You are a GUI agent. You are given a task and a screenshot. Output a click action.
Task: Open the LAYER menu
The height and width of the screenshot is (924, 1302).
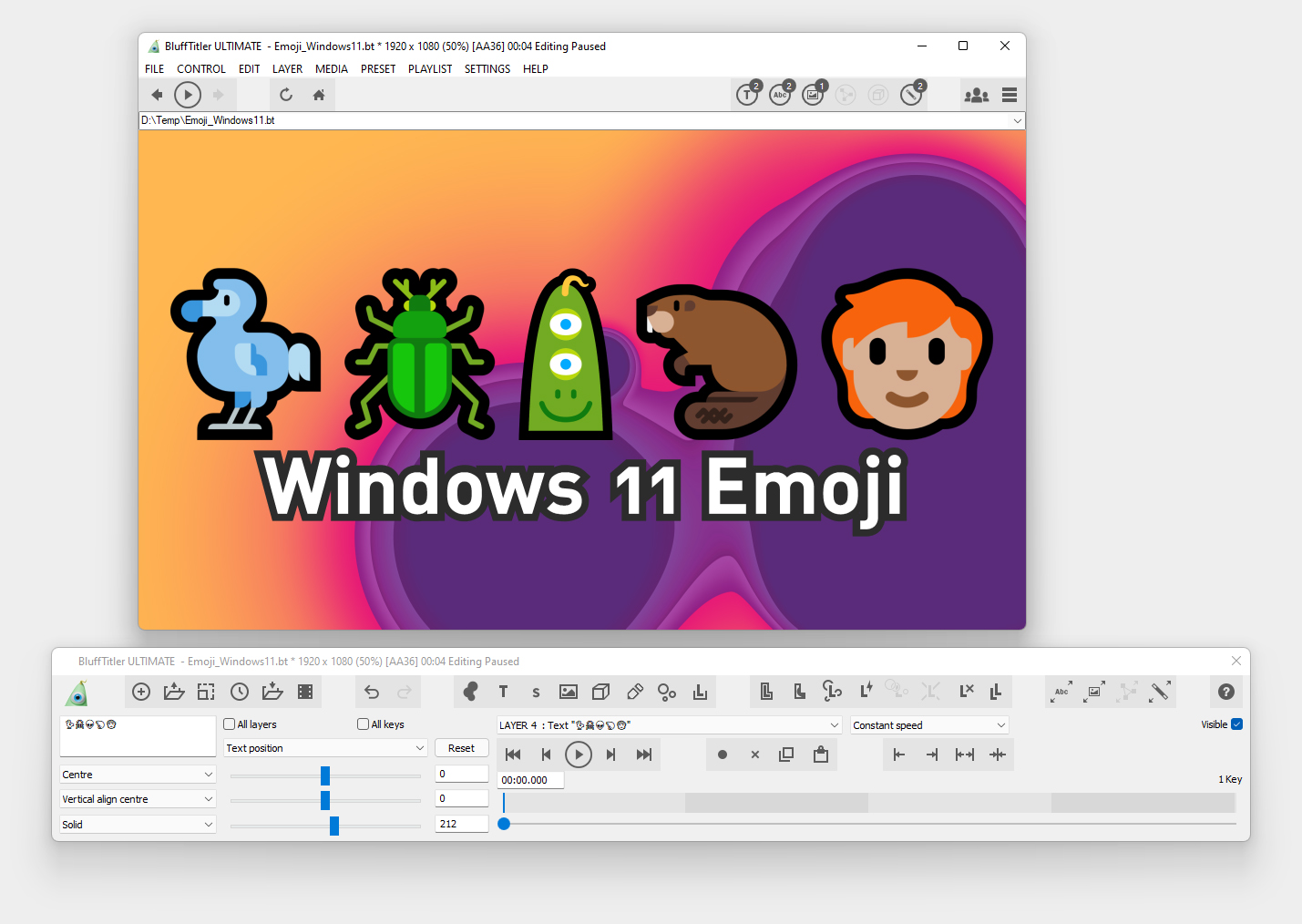coord(287,69)
